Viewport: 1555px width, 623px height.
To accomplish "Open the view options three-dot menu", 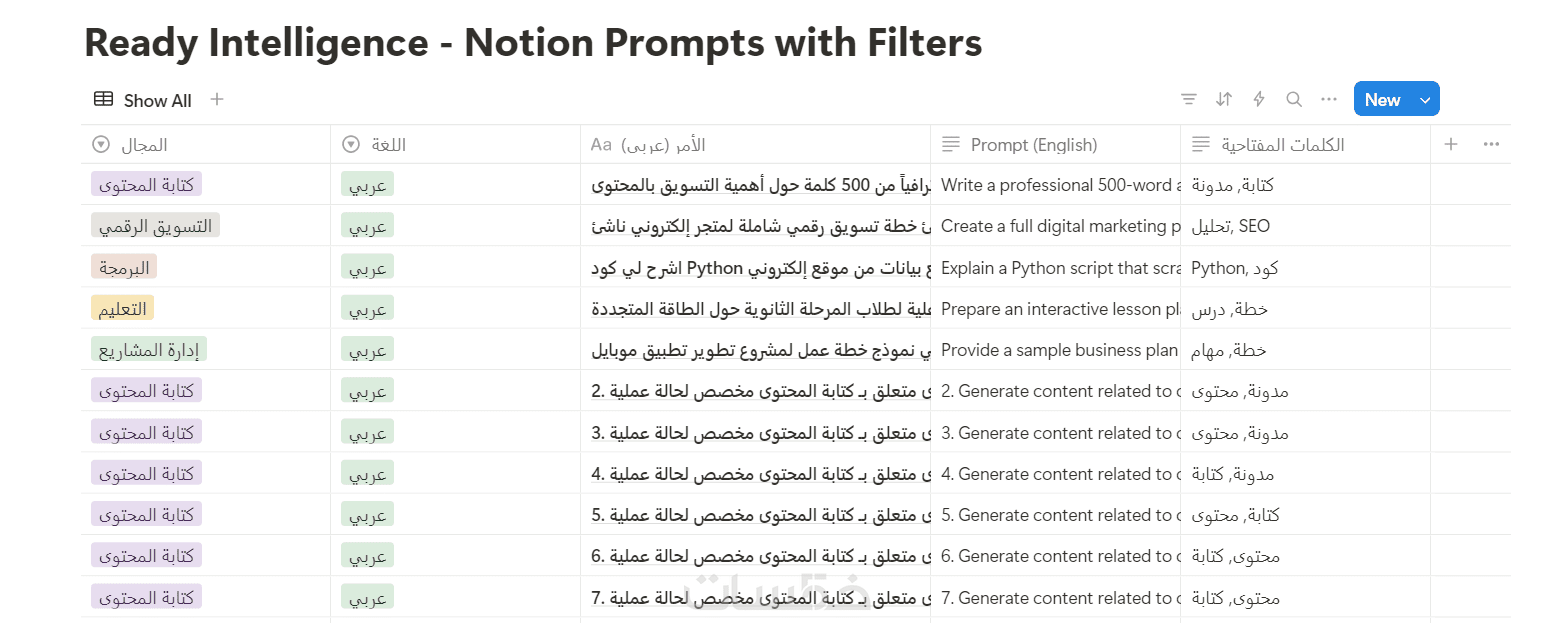I will 1329,99.
